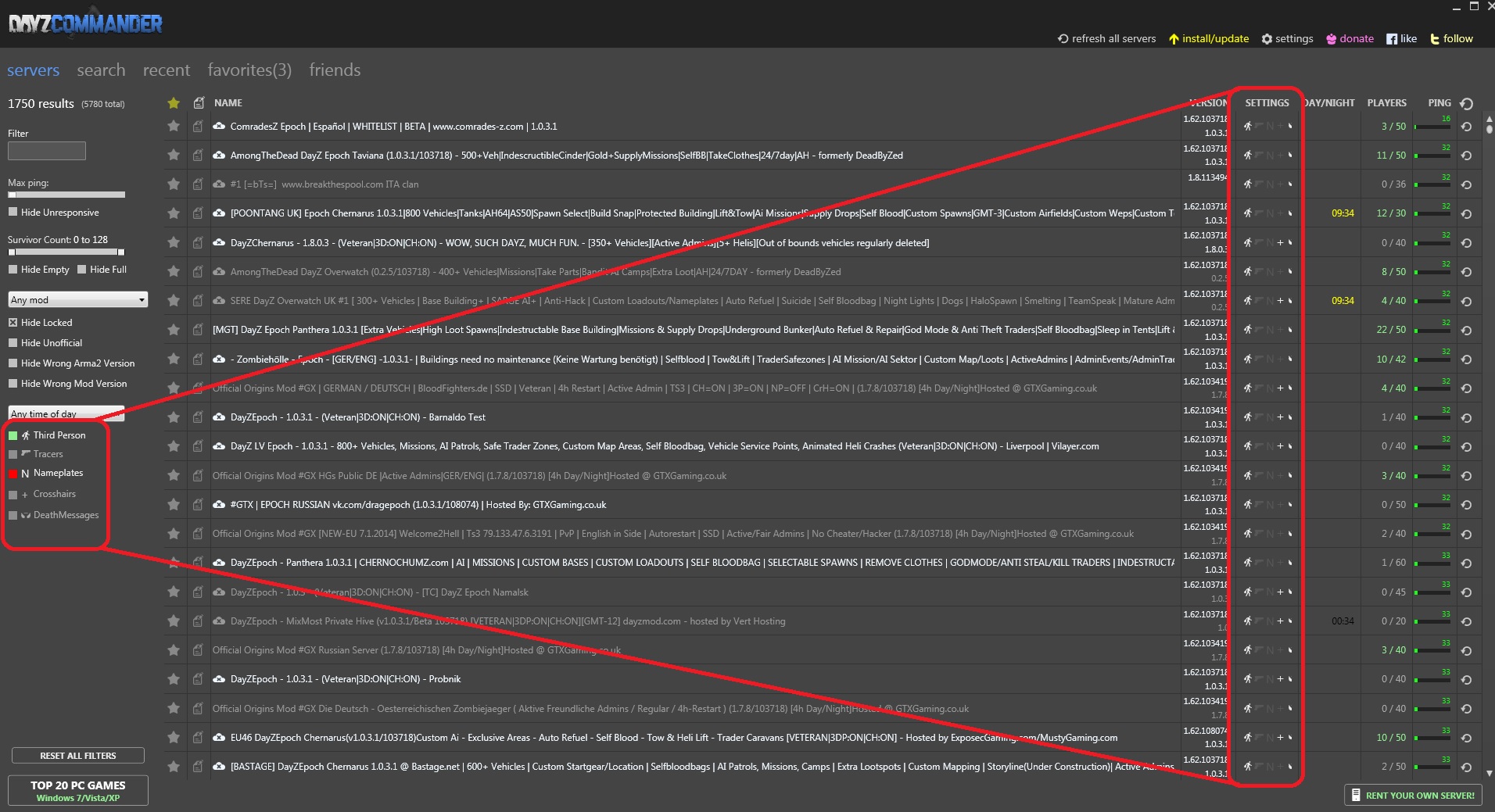Select the DayZEpoch Probnik server name
Viewport: 1495px width, 812px height.
[345, 679]
